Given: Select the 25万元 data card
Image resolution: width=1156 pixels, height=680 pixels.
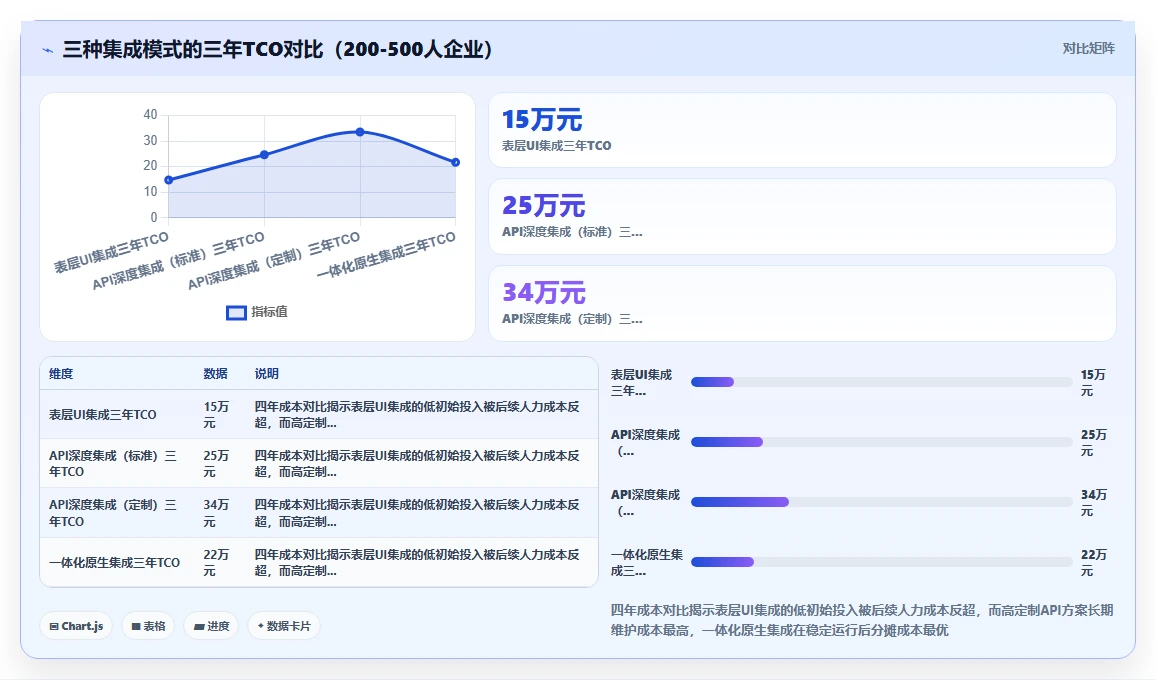Looking at the screenshot, I should click(802, 217).
